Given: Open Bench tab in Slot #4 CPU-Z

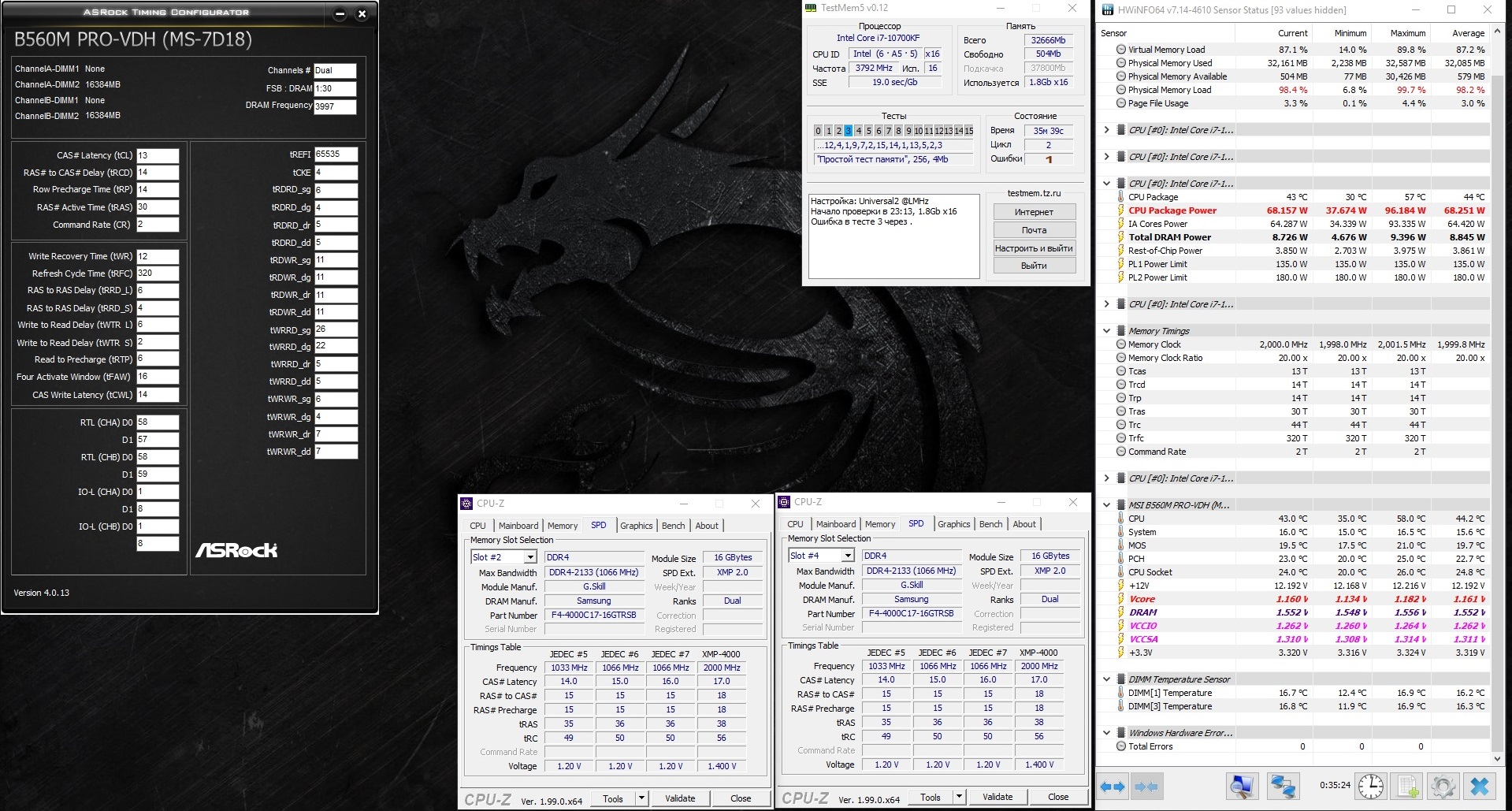Looking at the screenshot, I should point(990,524).
